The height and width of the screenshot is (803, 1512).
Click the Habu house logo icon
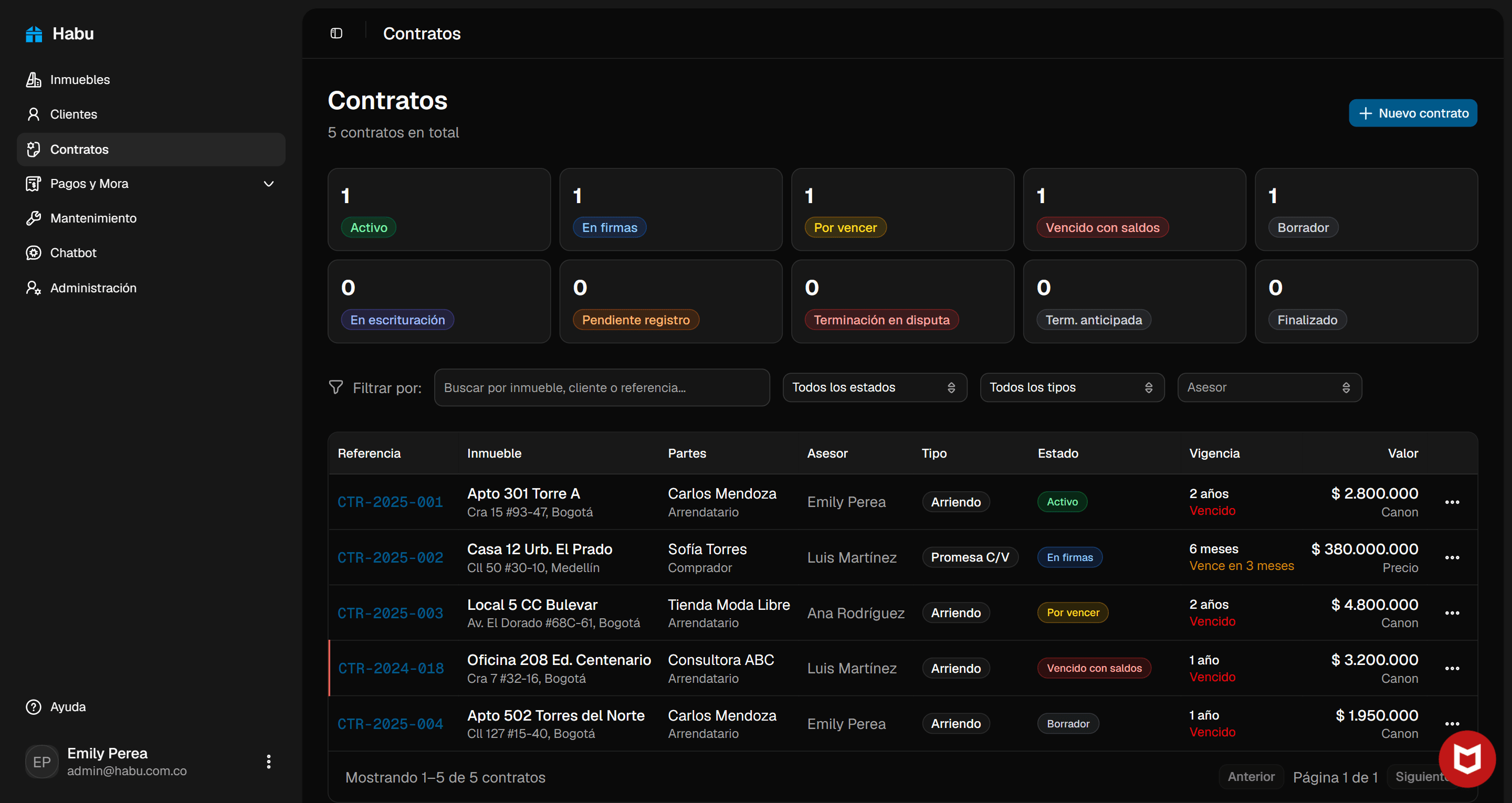34,34
